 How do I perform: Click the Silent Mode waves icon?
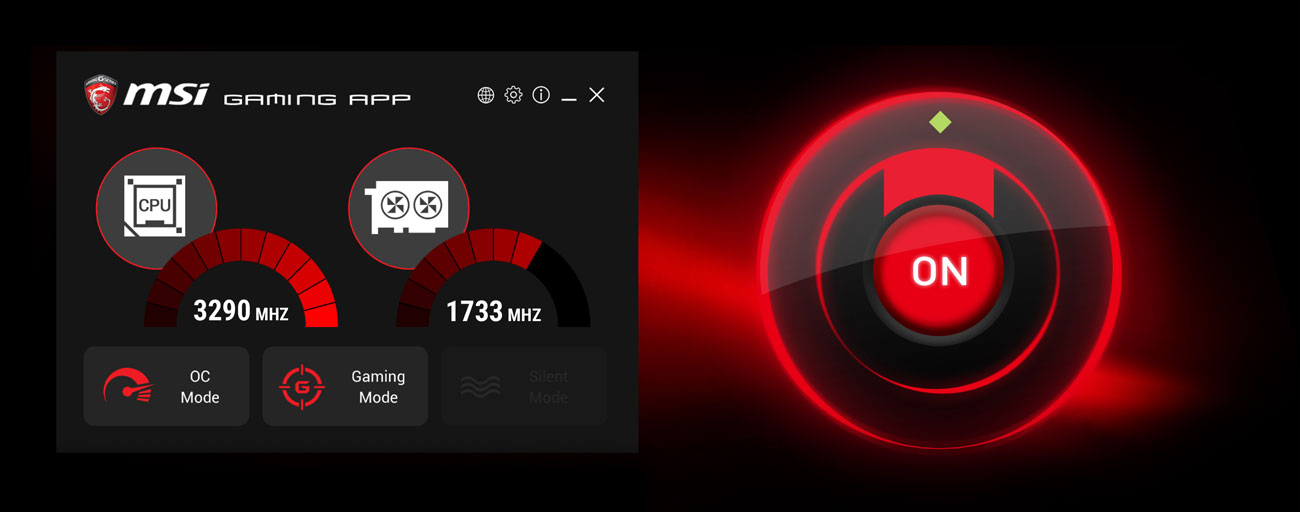coord(480,387)
